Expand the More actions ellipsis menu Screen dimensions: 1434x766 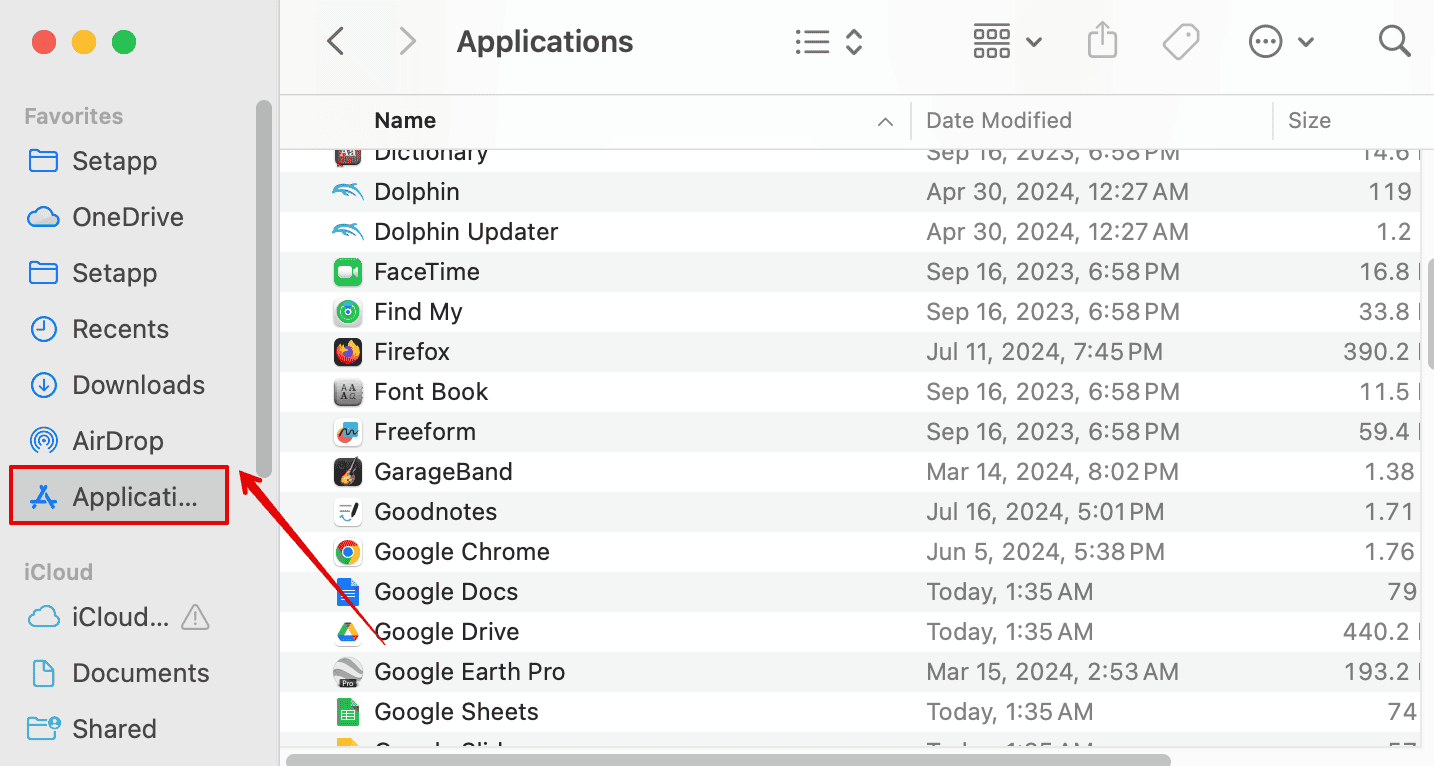[x=1280, y=42]
